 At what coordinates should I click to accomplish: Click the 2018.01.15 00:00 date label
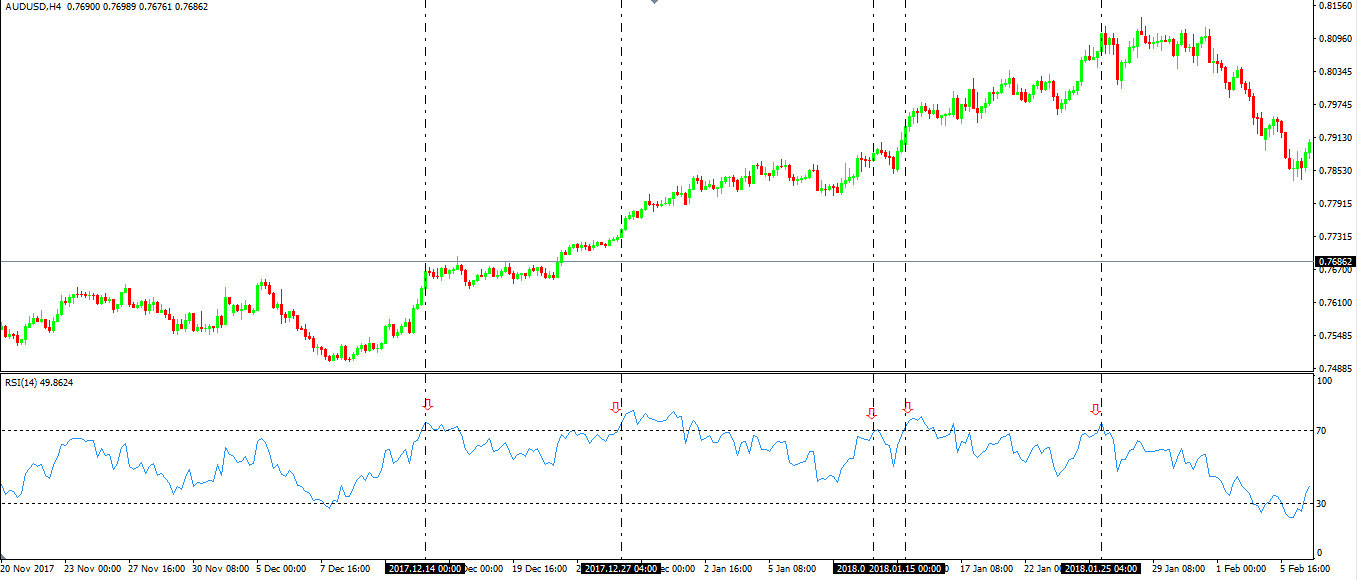coord(907,568)
